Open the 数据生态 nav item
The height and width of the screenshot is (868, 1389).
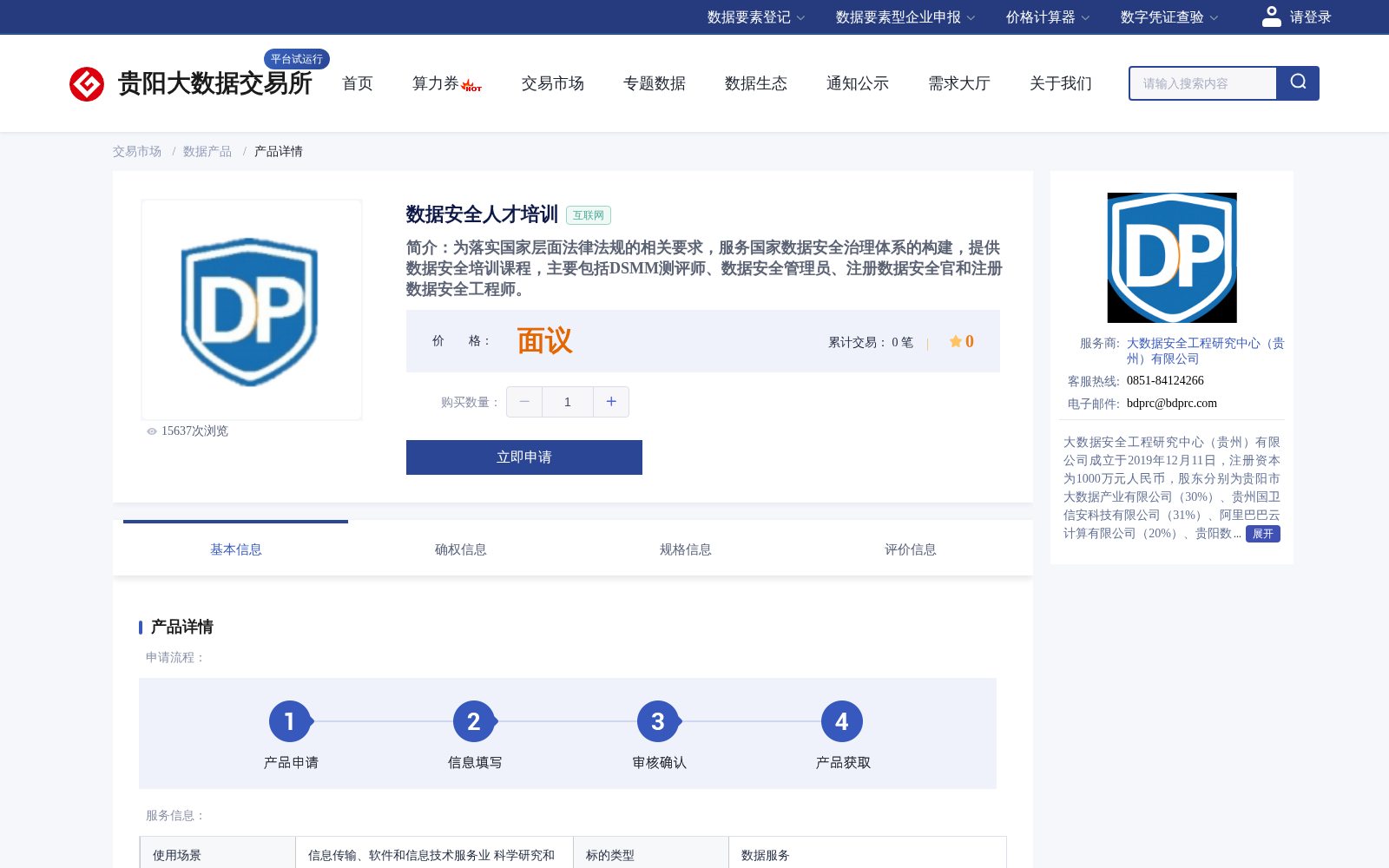point(756,83)
